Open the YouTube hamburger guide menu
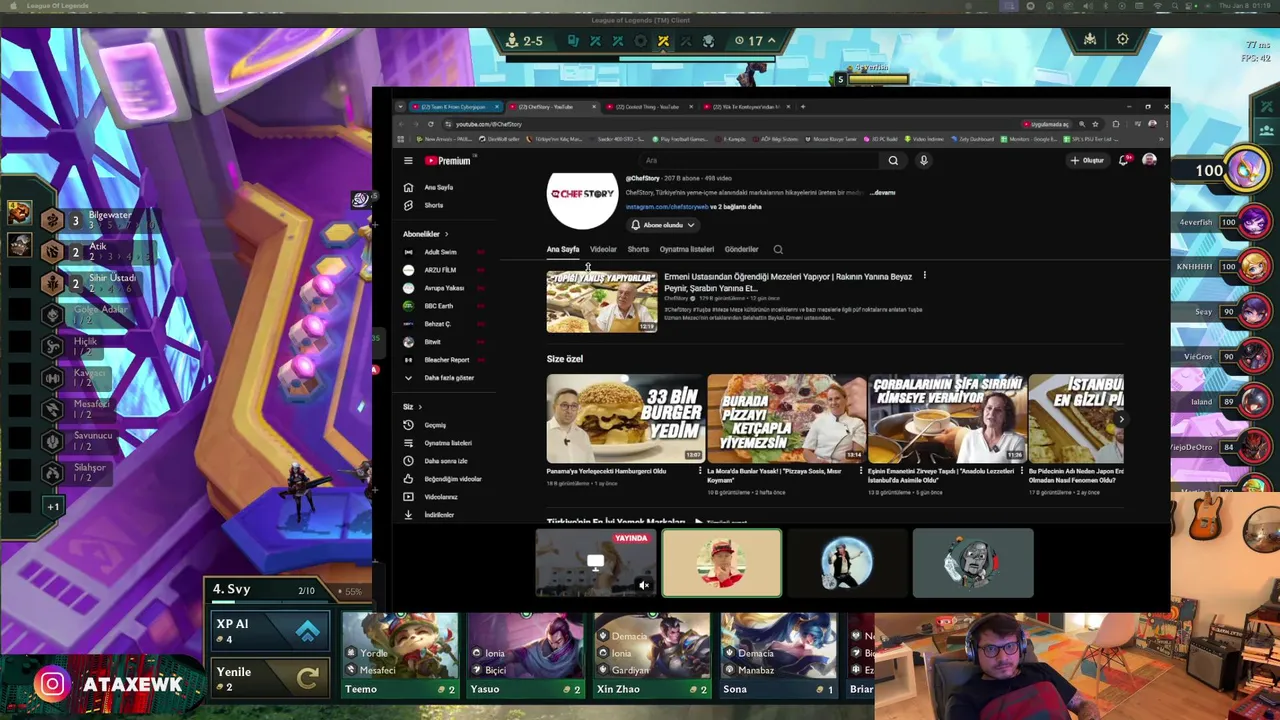1280x720 pixels. (408, 161)
